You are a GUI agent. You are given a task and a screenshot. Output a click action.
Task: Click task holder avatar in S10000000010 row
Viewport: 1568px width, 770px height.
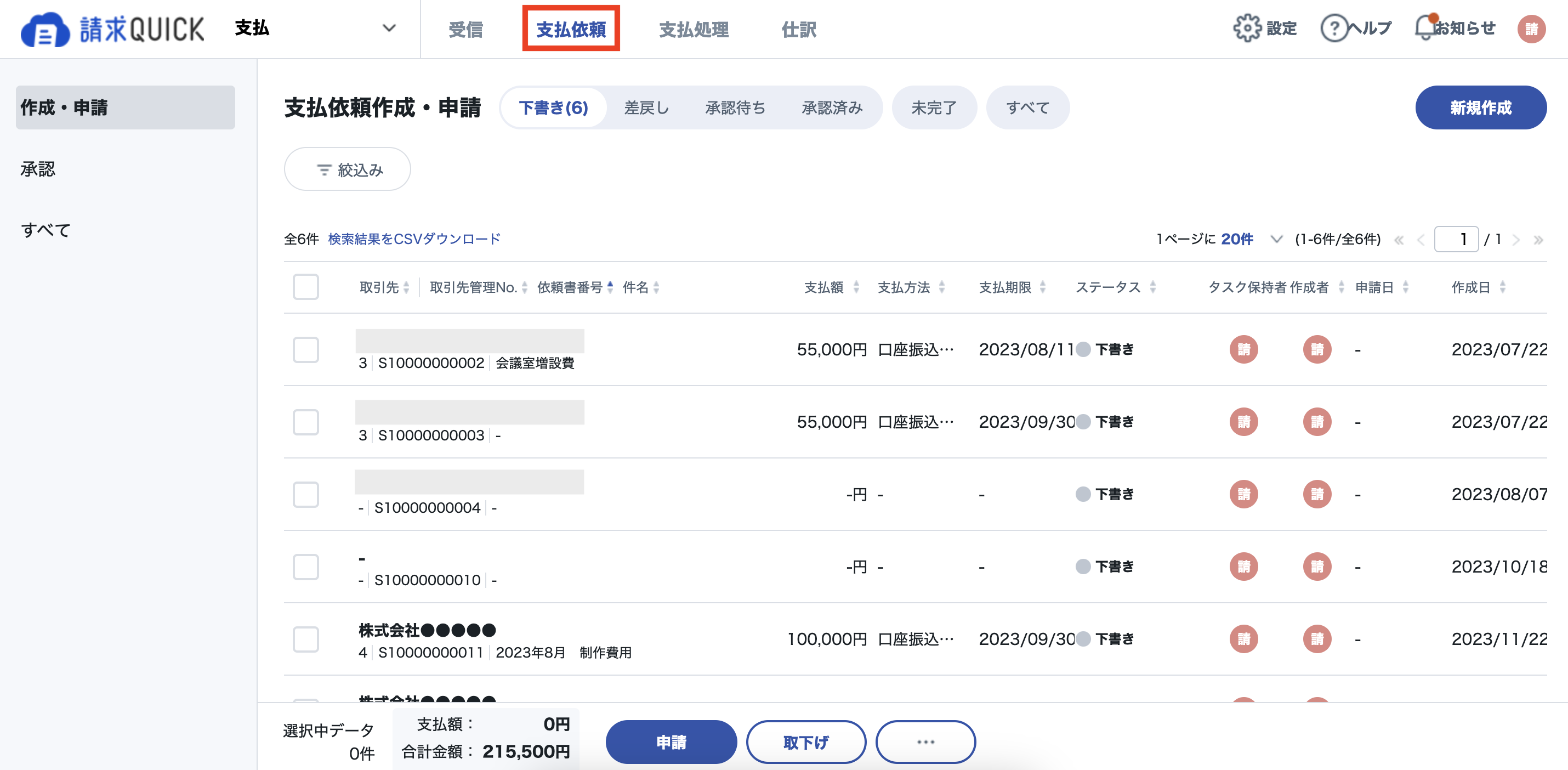pos(1243,567)
